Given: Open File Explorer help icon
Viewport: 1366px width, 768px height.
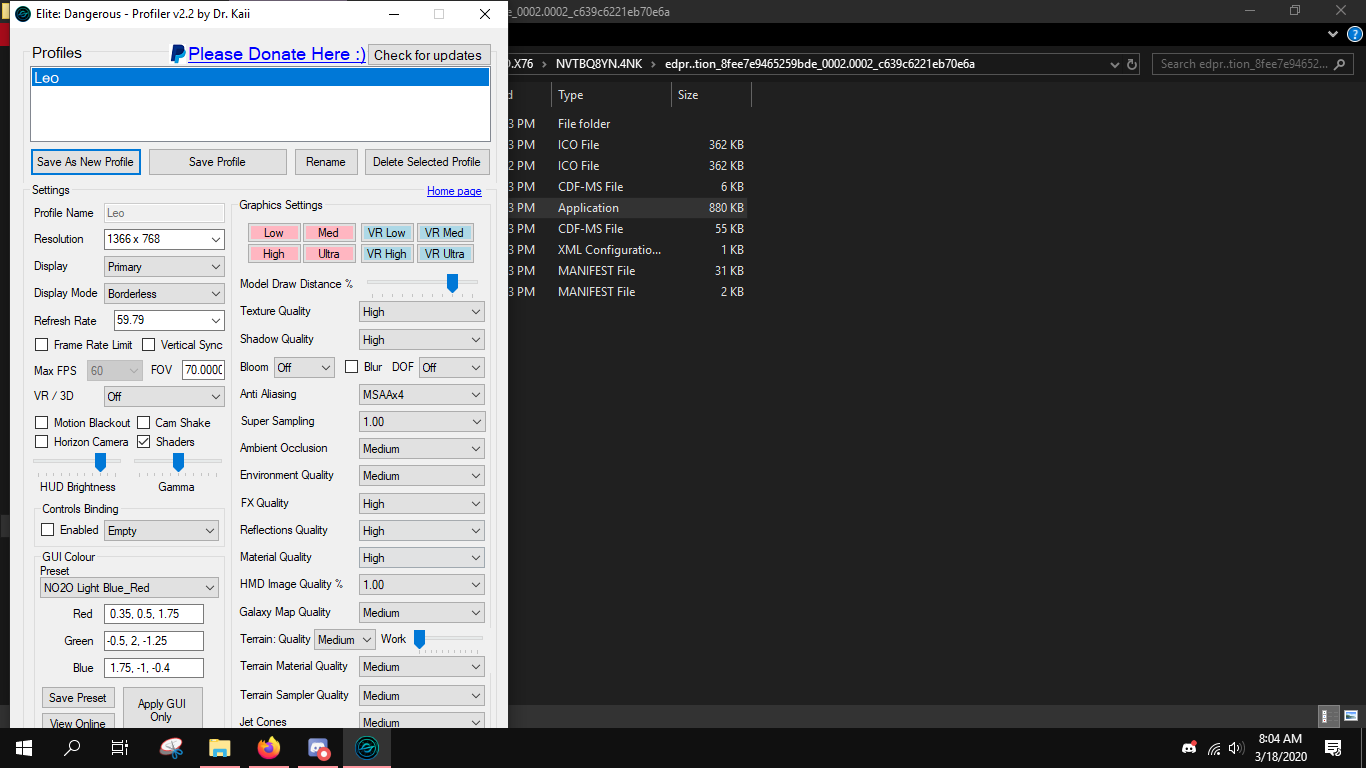Looking at the screenshot, I should click(x=1355, y=34).
